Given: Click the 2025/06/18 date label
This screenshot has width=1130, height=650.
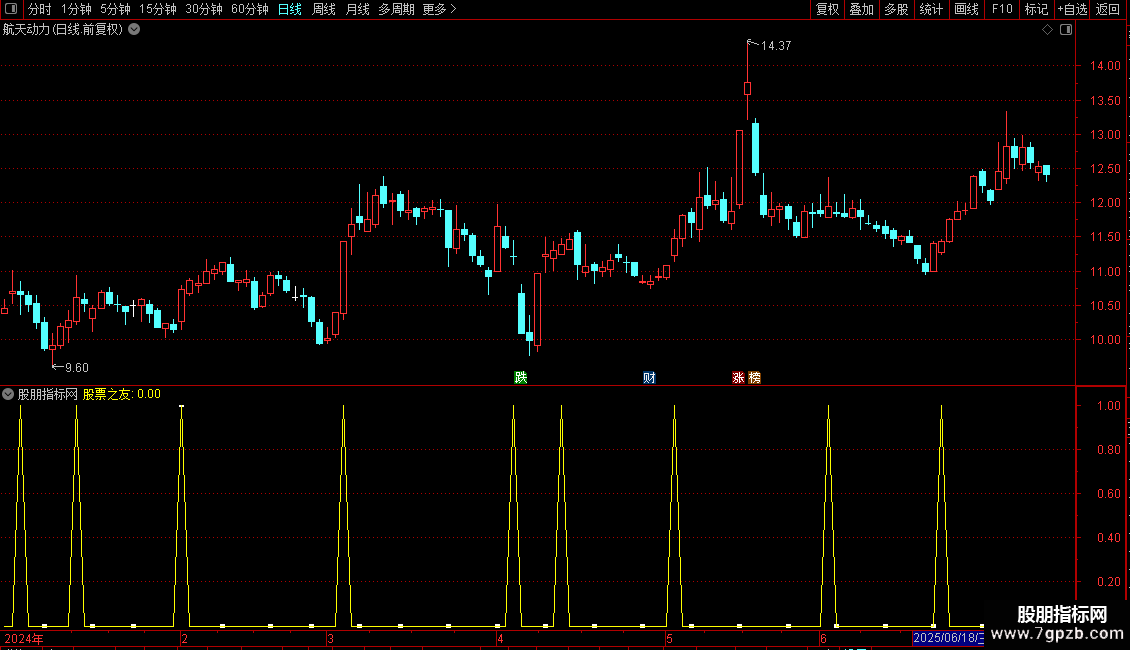Looking at the screenshot, I should [x=948, y=638].
